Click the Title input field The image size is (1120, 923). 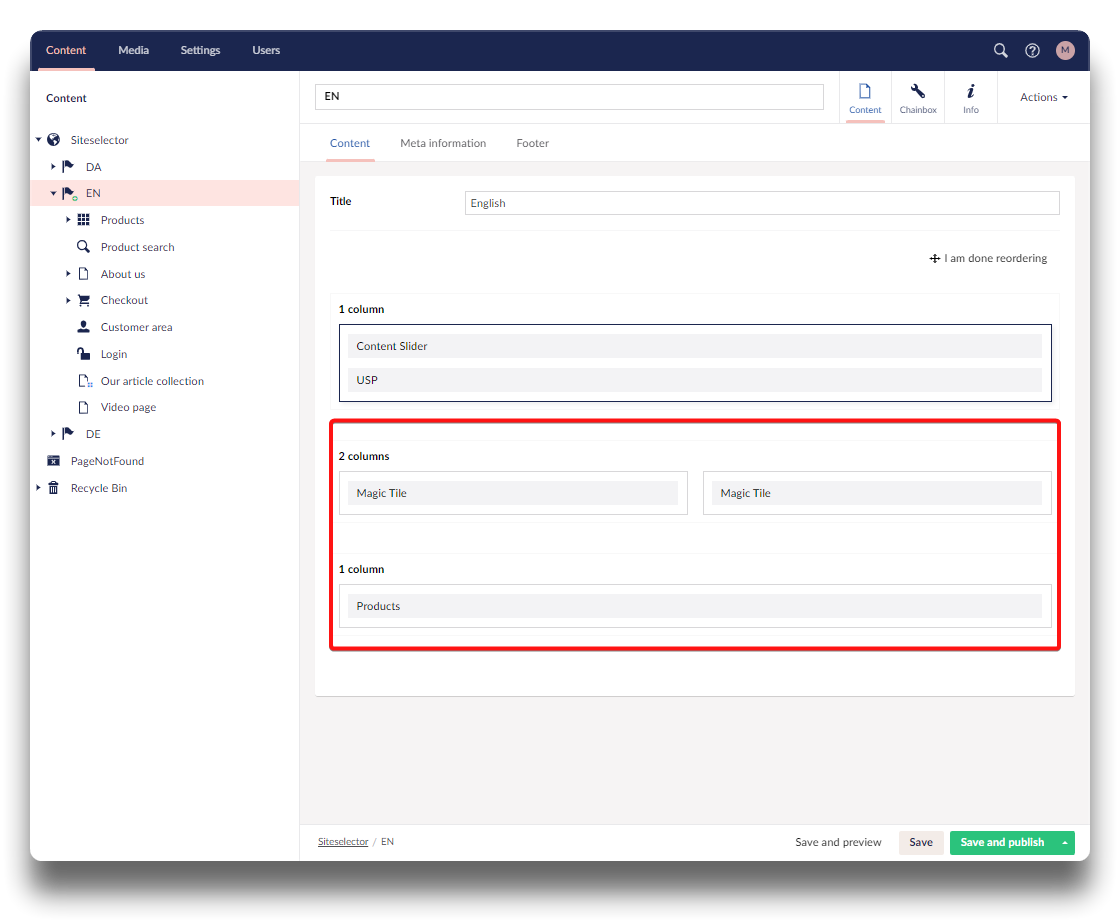tap(761, 203)
